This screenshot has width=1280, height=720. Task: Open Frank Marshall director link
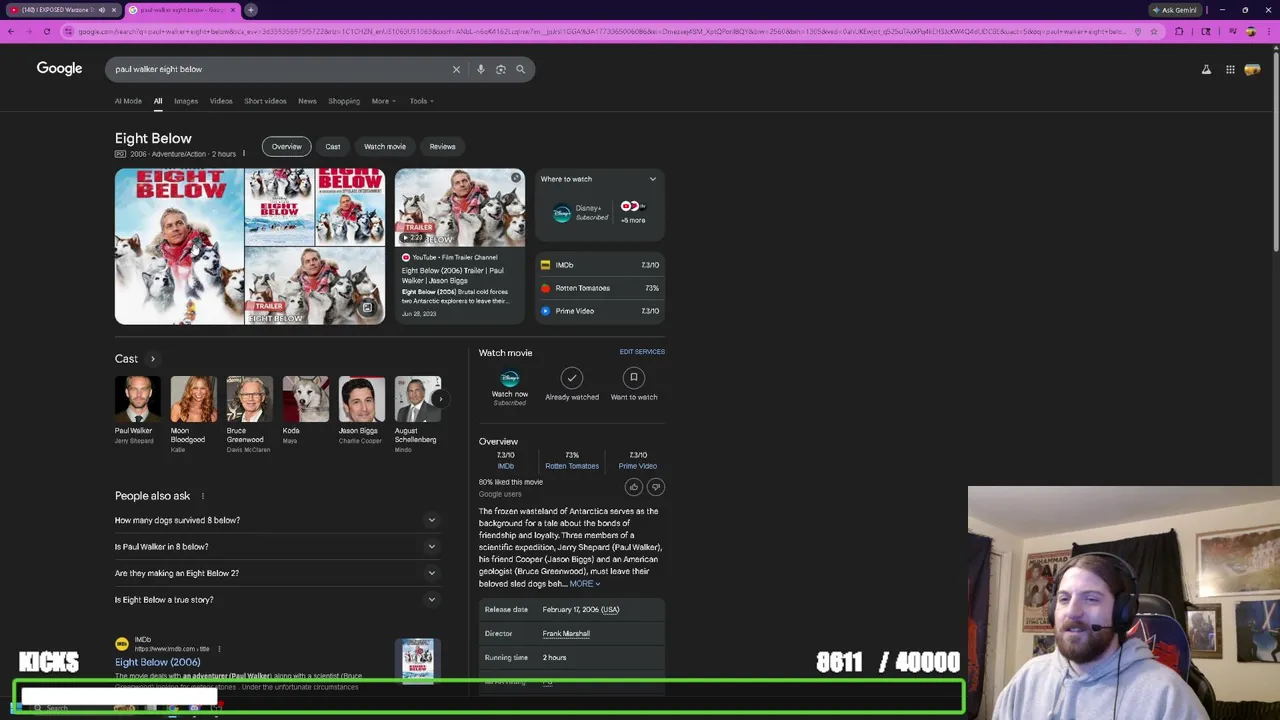tap(566, 634)
